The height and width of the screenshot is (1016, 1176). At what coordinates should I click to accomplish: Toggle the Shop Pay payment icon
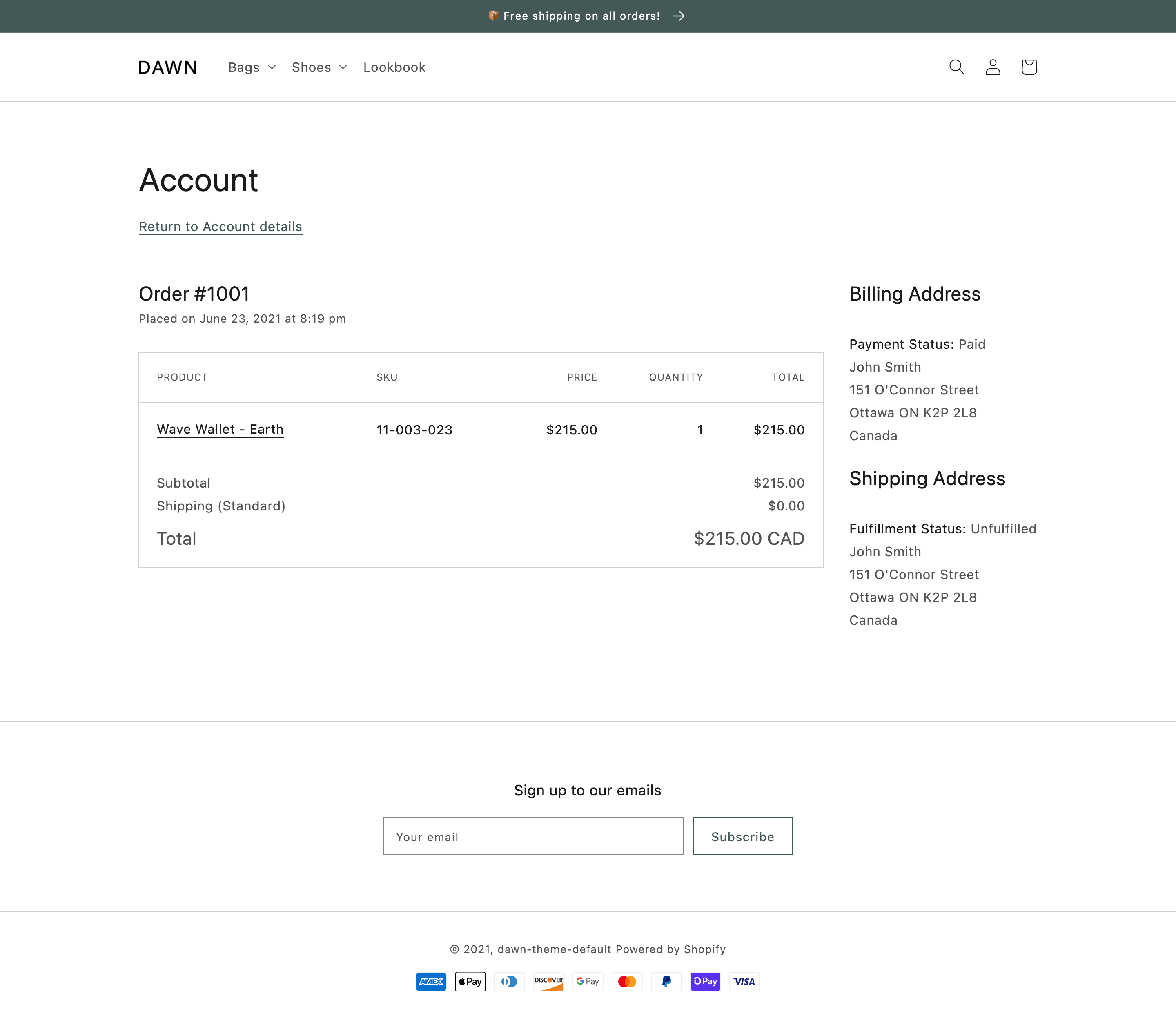706,981
